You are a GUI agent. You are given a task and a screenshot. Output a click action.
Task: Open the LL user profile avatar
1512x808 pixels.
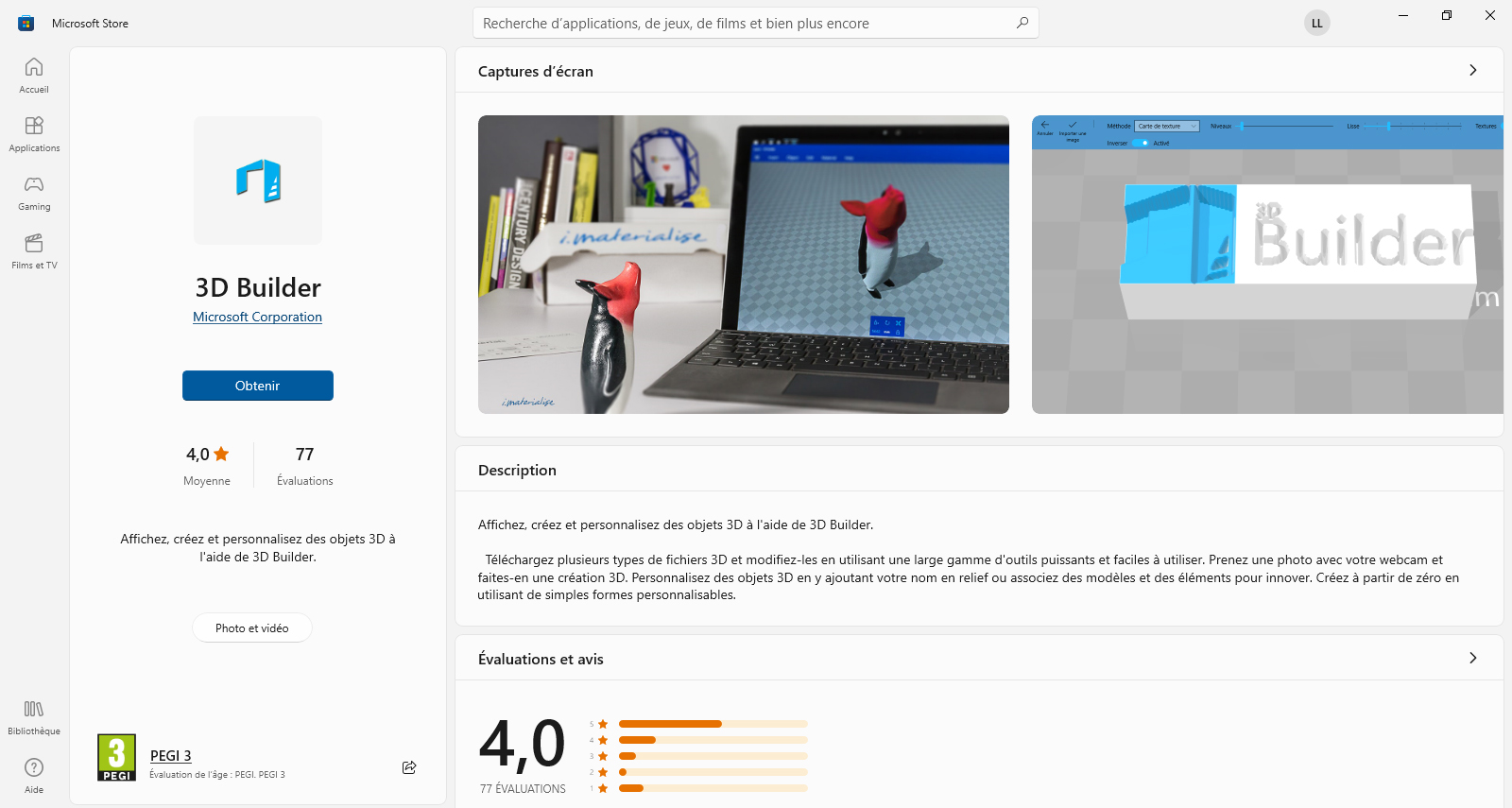1316,23
